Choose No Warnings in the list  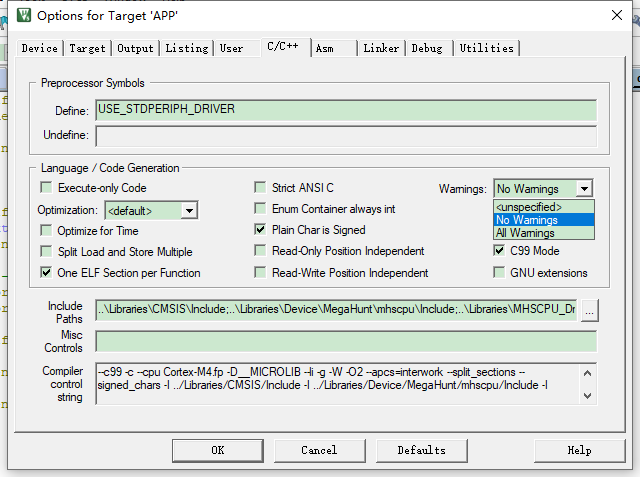544,220
